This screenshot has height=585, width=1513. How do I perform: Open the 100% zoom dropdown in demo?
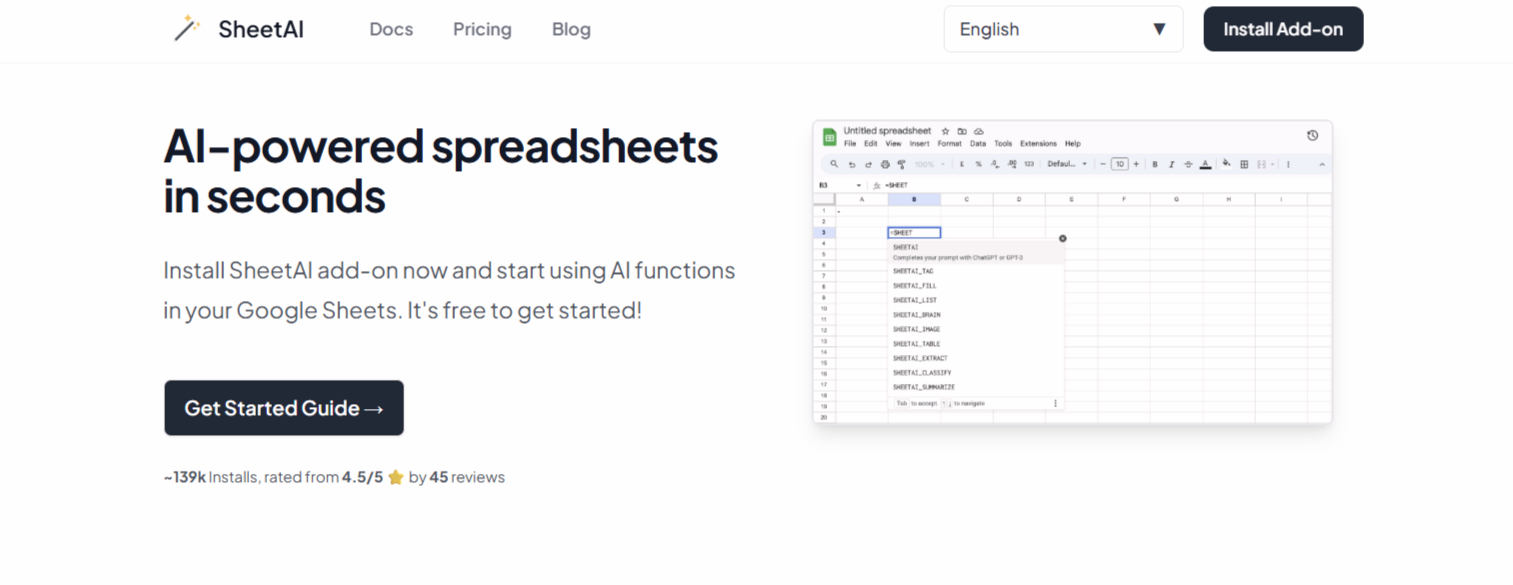click(930, 164)
